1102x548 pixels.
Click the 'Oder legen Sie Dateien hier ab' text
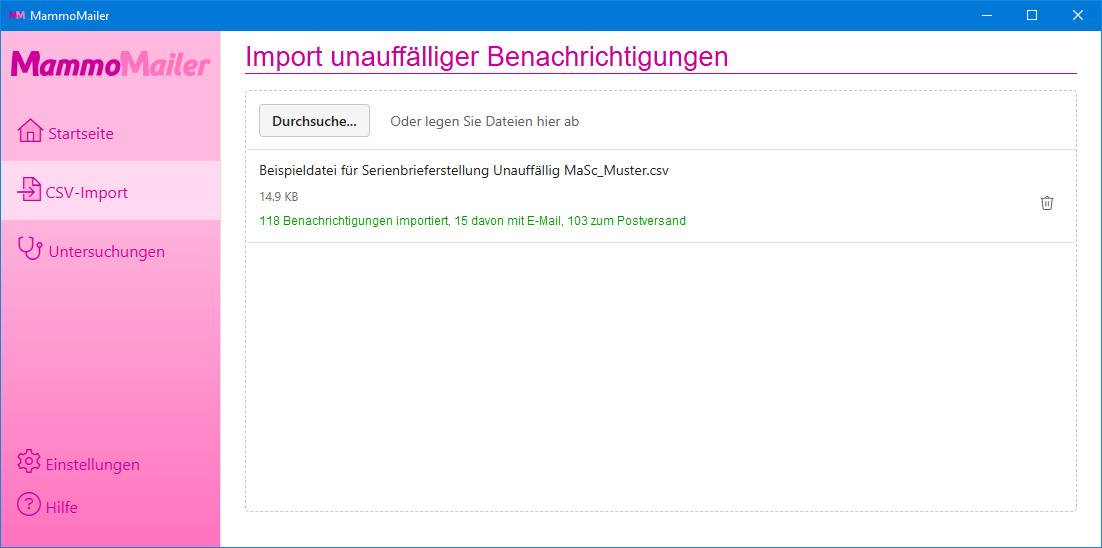(x=484, y=121)
